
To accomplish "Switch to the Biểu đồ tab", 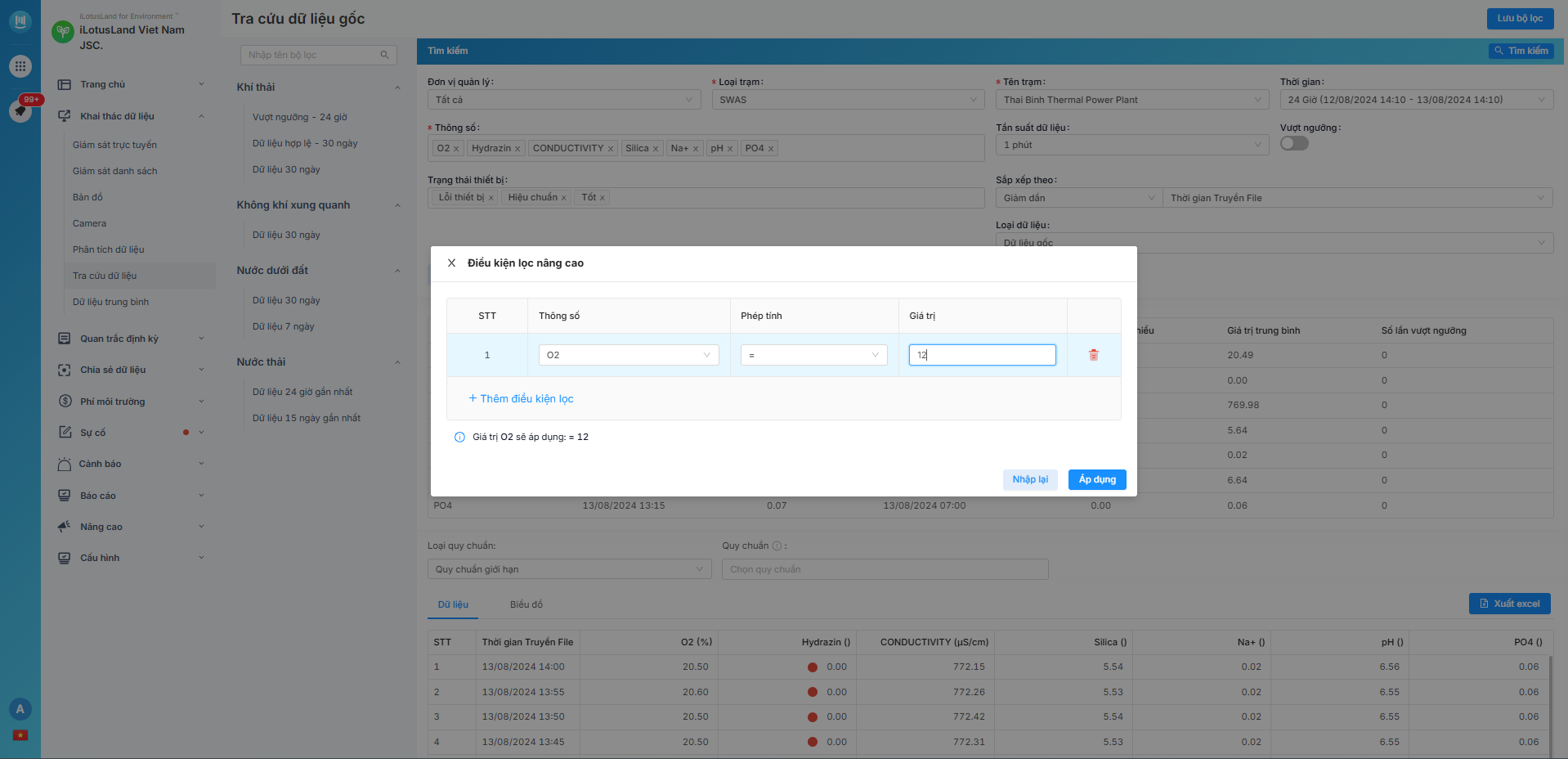I will coord(526,604).
